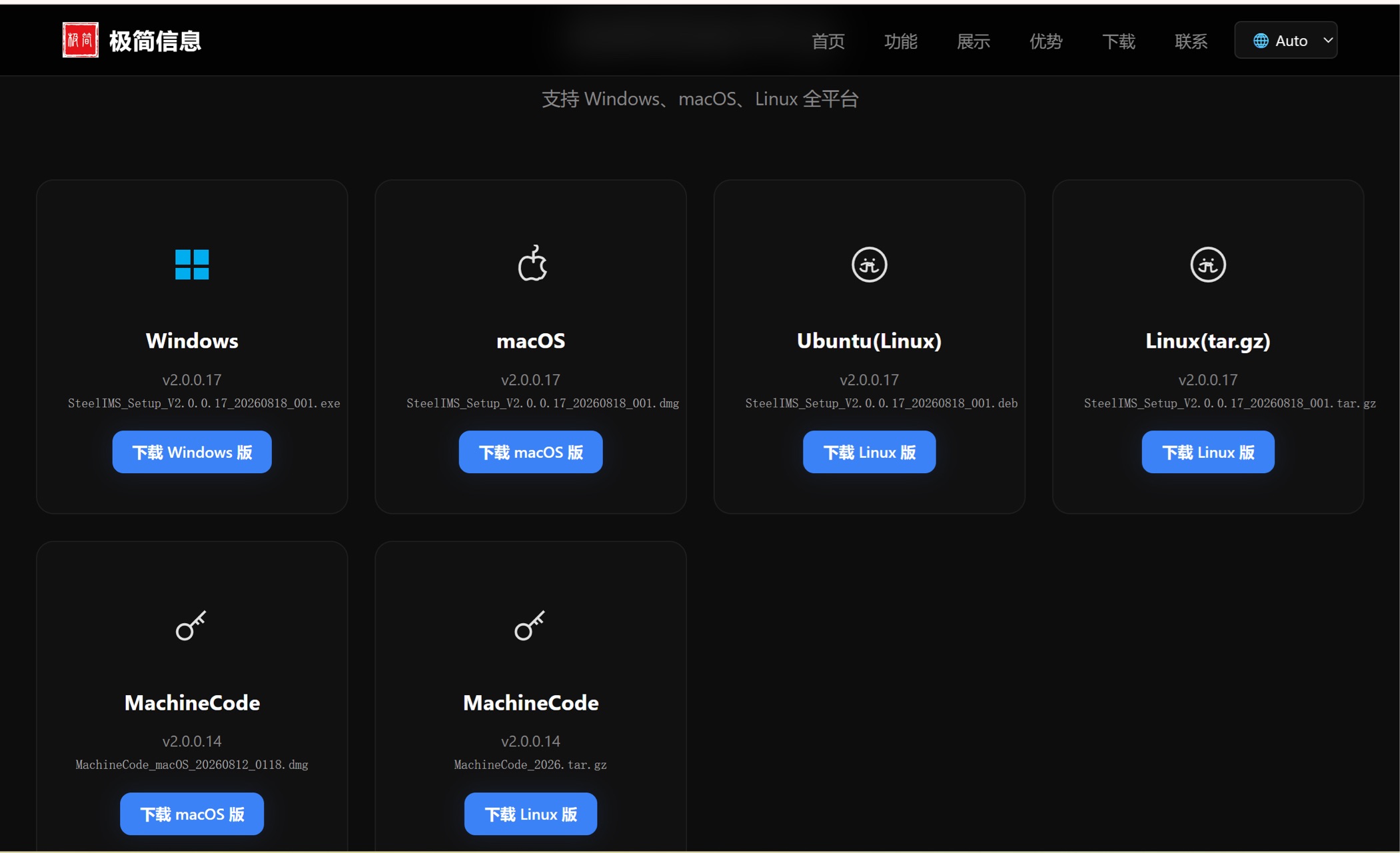
Task: Click the Linux(tar.gz) card title
Action: tap(1207, 341)
